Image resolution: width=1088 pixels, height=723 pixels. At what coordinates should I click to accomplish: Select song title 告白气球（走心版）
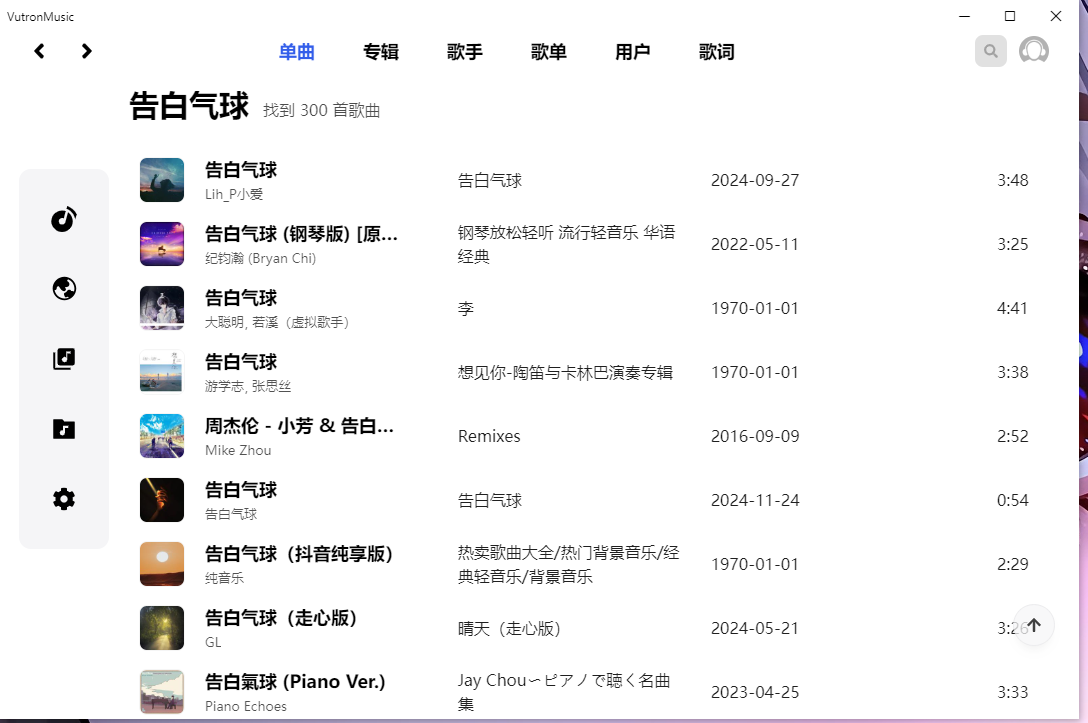pos(281,618)
